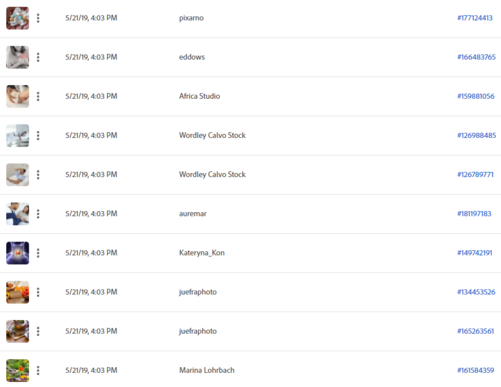Select the Kateryna_Kon glowing anatomy thumbnail
This screenshot has height=387, width=501.
18,253
